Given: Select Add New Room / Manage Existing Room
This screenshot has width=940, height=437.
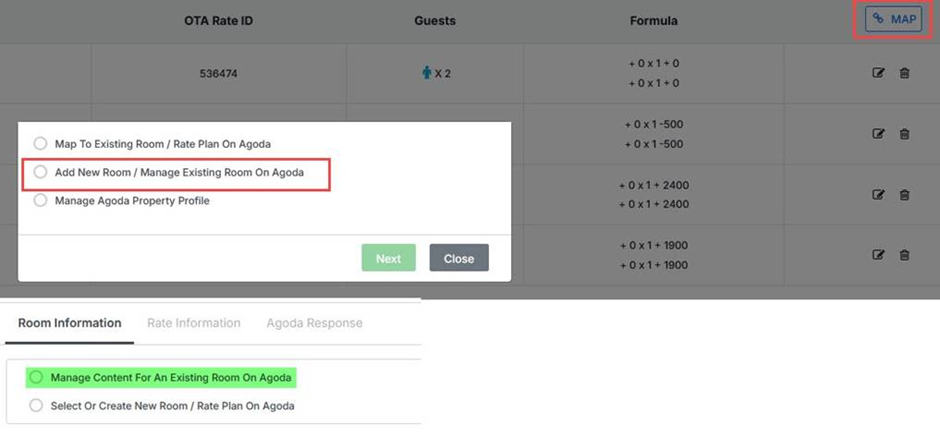Looking at the screenshot, I should [x=41, y=172].
